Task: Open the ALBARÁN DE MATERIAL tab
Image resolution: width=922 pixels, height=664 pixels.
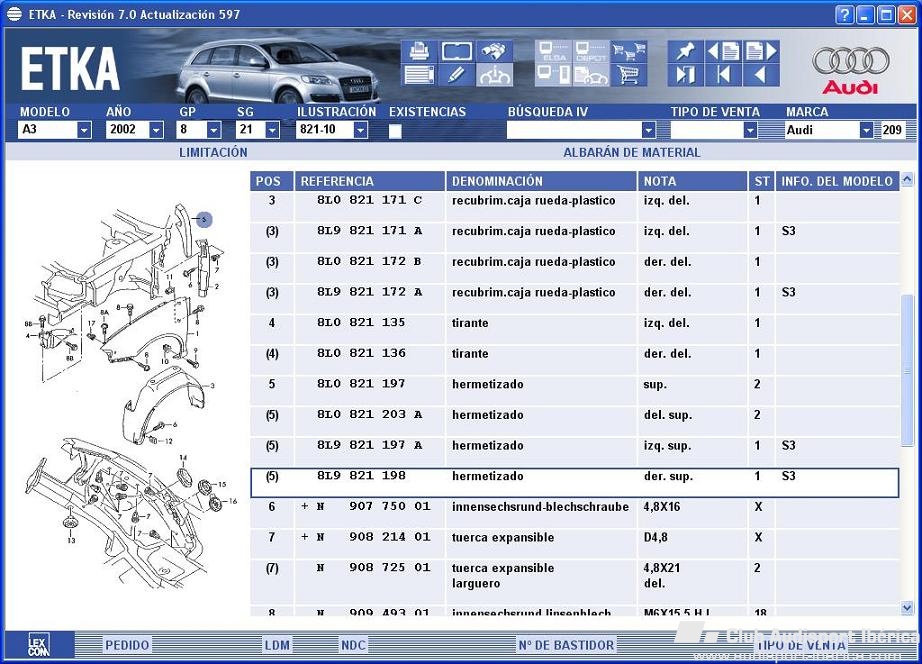Action: pyautogui.click(x=632, y=152)
